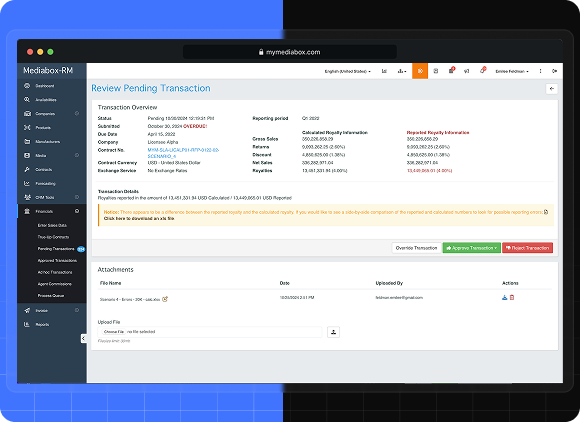Open Pending Transactions submenu item
580x422 pixels.
(56, 249)
